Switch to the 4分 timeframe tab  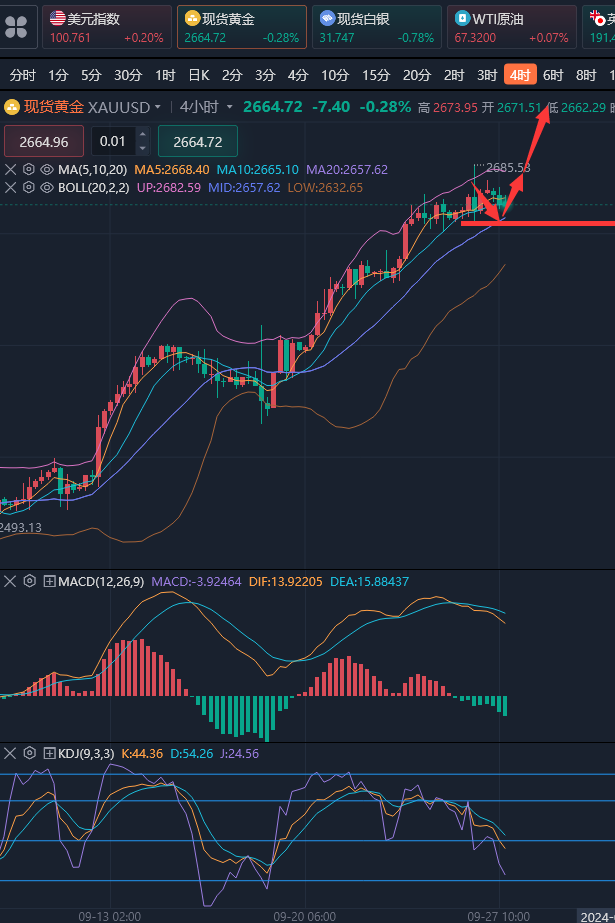click(x=298, y=75)
